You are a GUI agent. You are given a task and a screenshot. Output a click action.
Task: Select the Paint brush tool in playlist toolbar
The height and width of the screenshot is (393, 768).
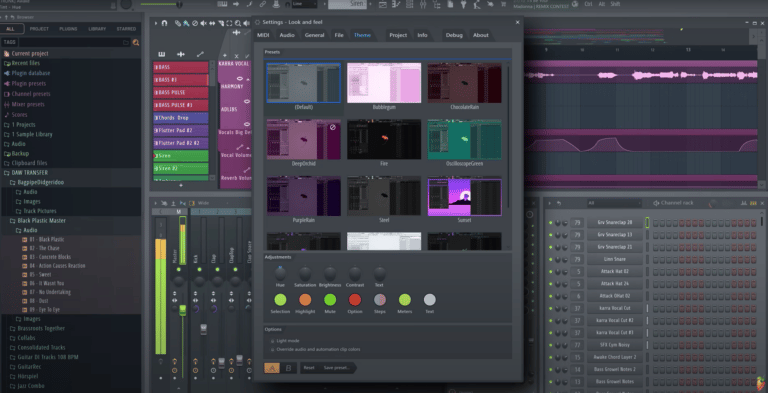pyautogui.click(x=186, y=23)
